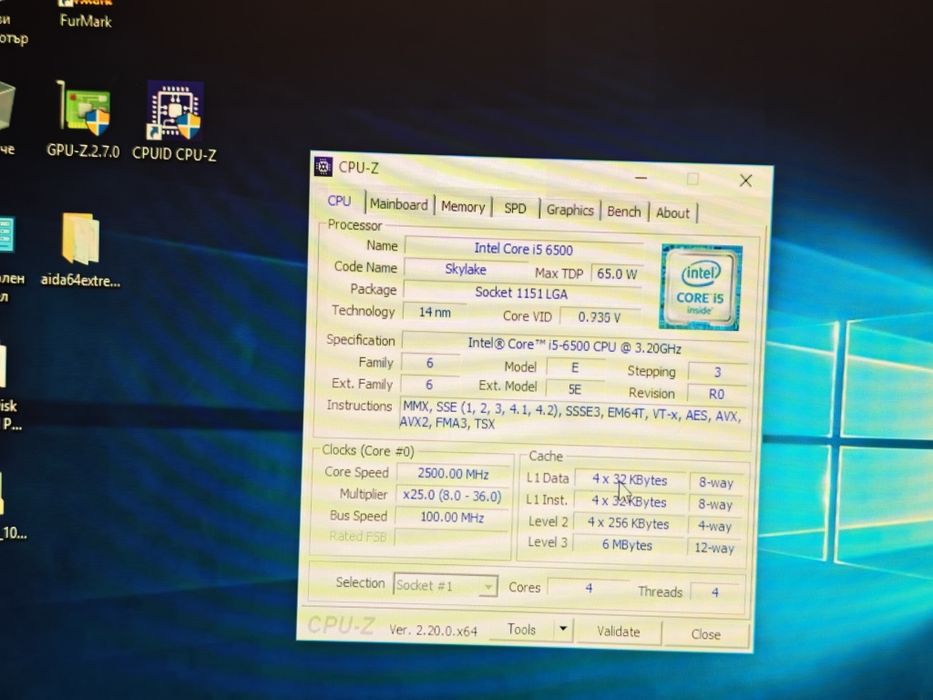This screenshot has width=933, height=700.
Task: Click the Core VID voltage value
Action: point(599,317)
